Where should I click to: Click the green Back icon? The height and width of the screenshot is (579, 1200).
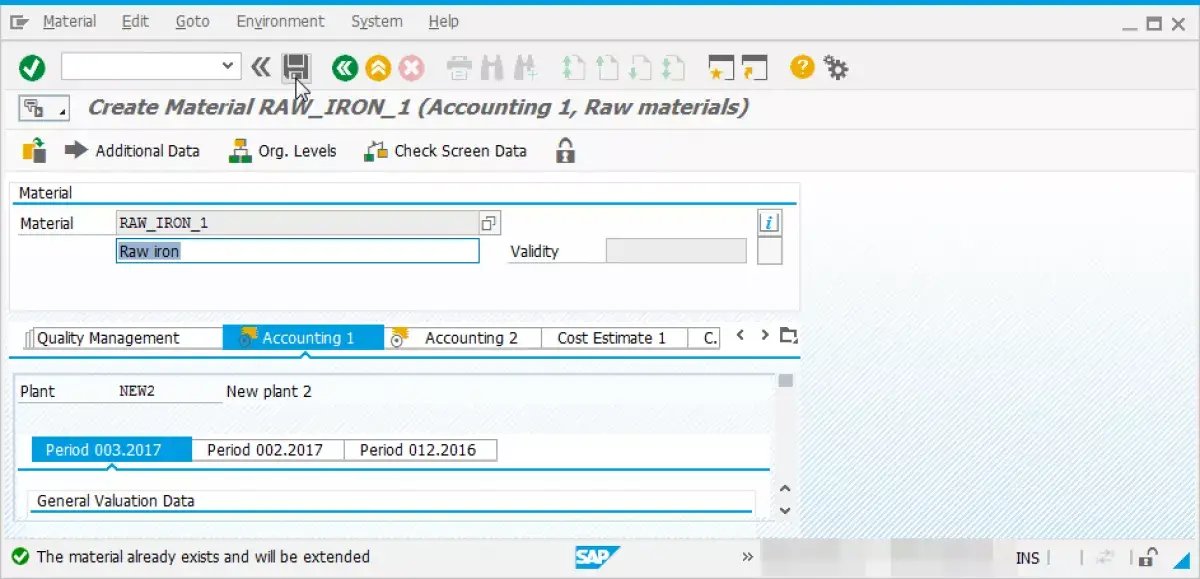345,68
